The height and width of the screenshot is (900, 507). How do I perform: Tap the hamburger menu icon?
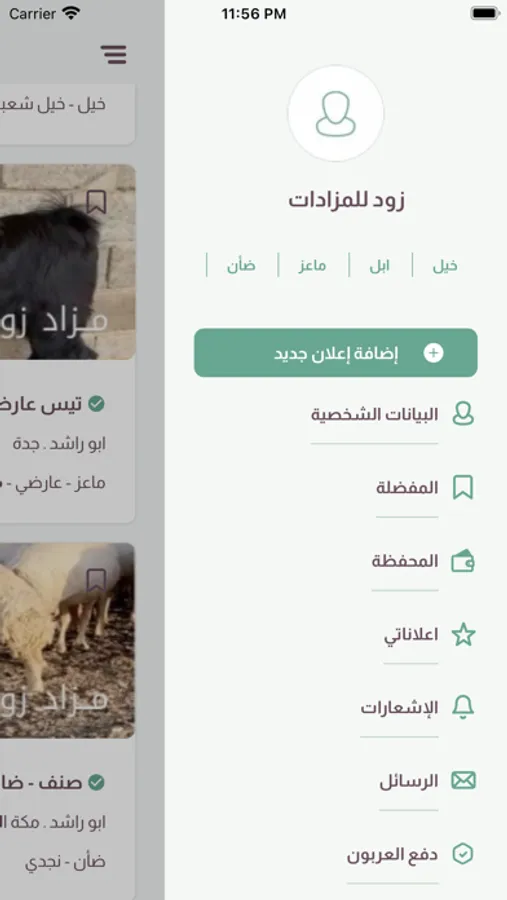(114, 55)
